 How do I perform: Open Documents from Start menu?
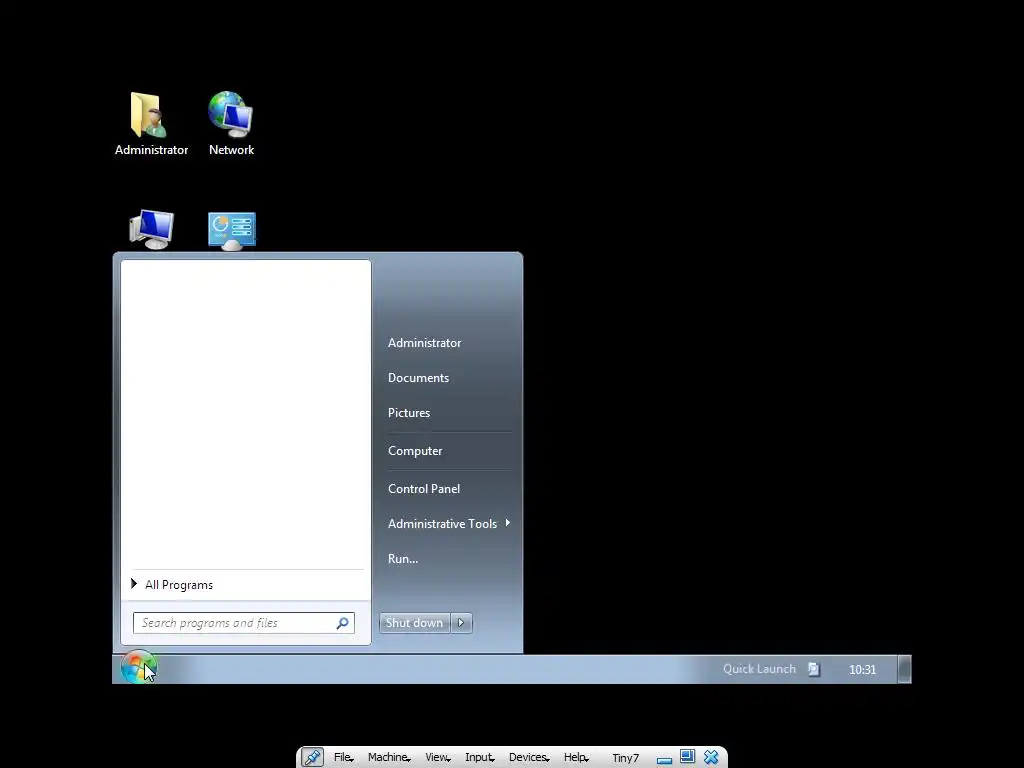(x=419, y=378)
